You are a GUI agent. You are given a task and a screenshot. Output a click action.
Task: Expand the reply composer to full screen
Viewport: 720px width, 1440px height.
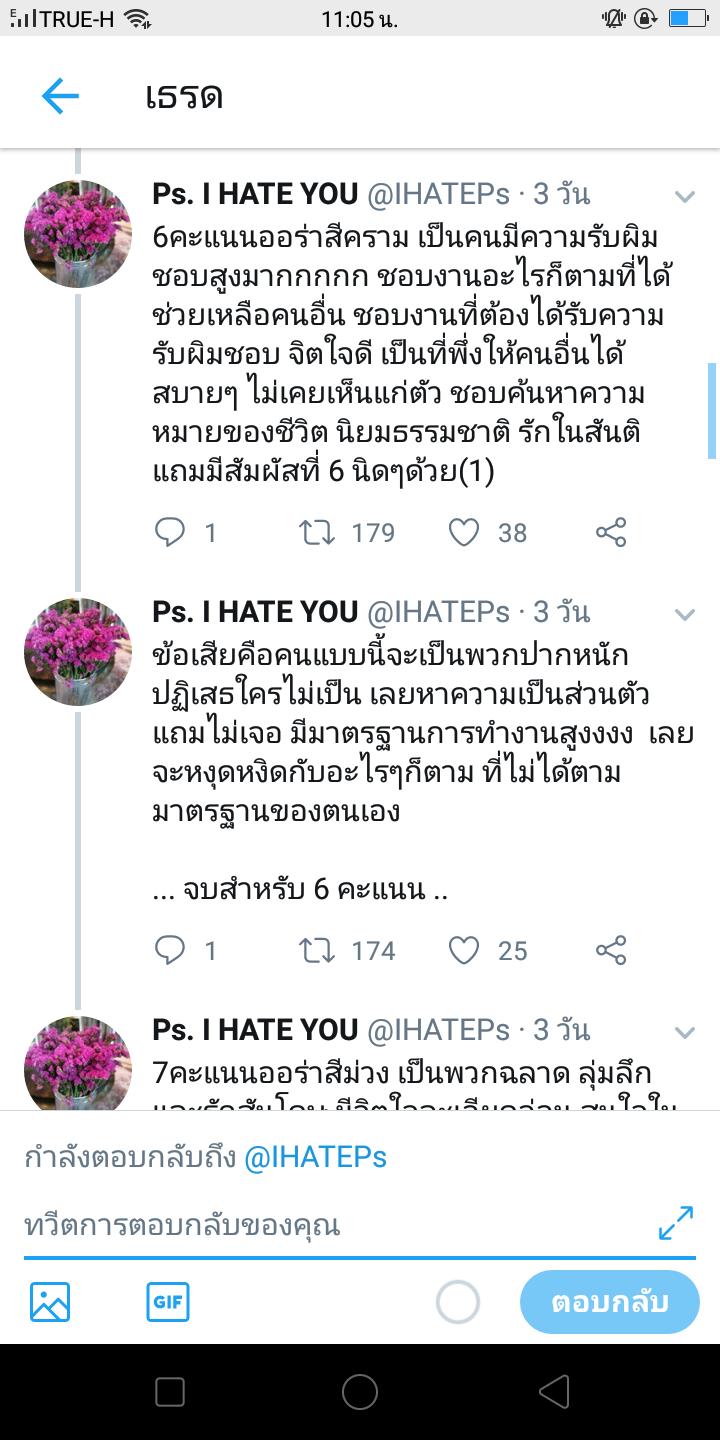point(676,1222)
